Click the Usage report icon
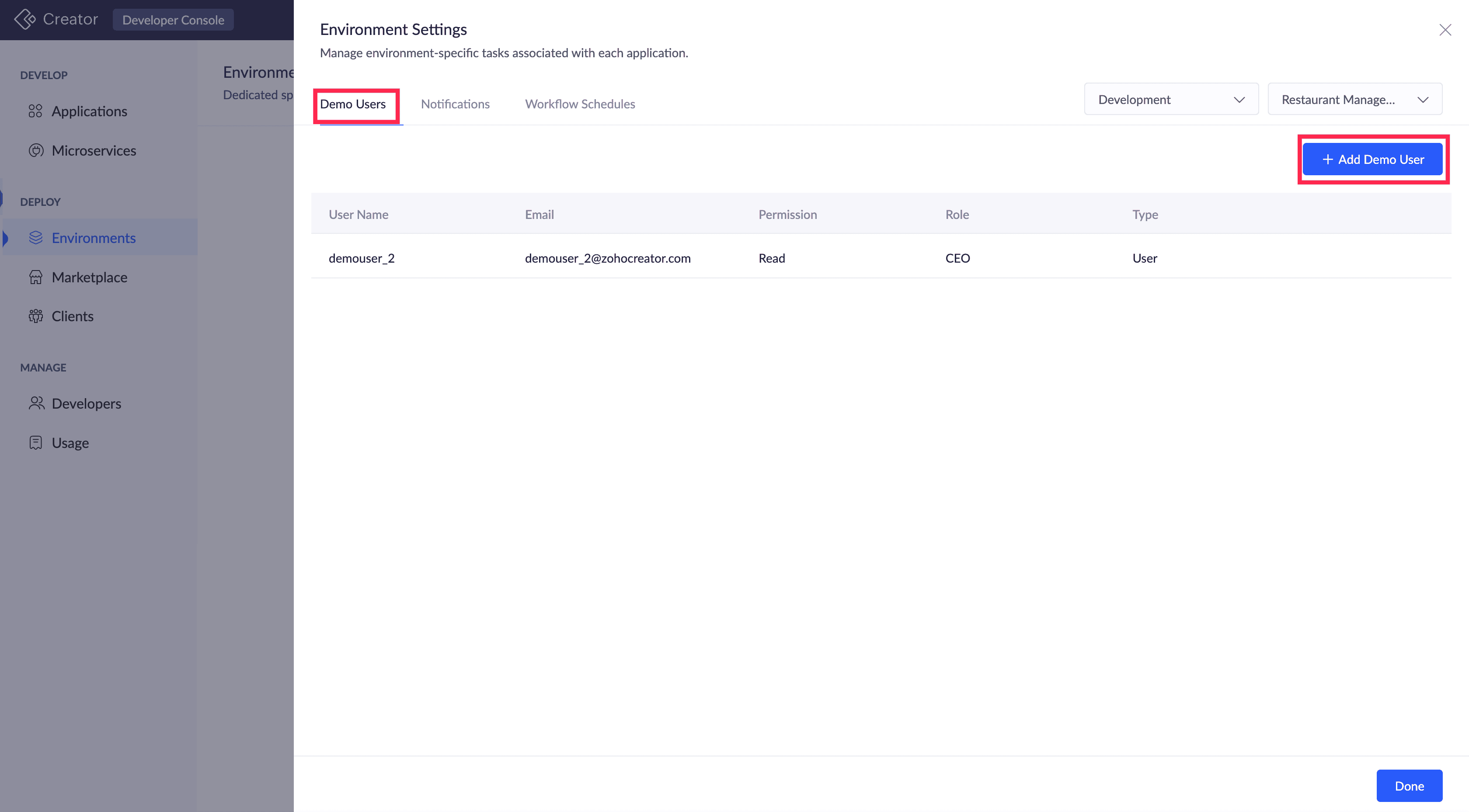This screenshot has height=812, width=1469. pyautogui.click(x=35, y=443)
